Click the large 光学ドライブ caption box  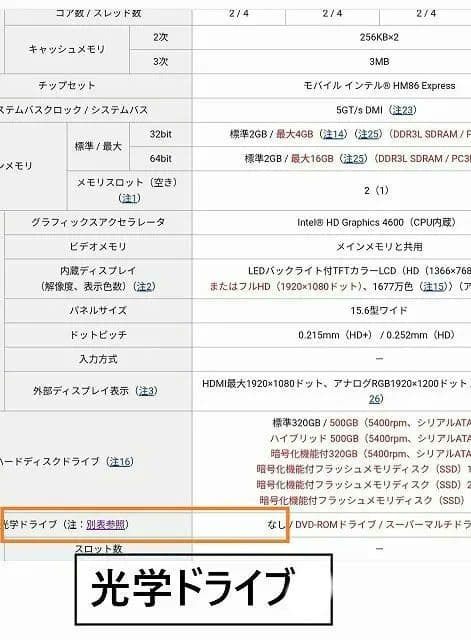(203, 589)
